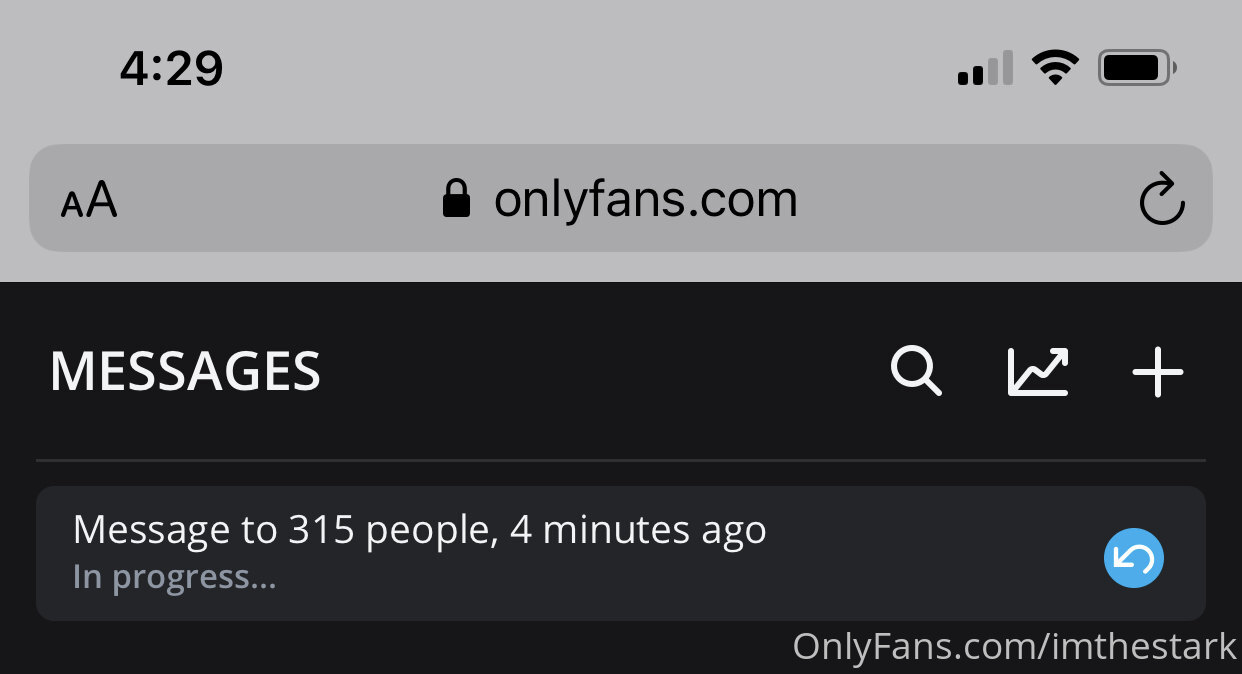Tap the MESSAGES page heading
The width and height of the screenshot is (1242, 674).
[x=185, y=371]
